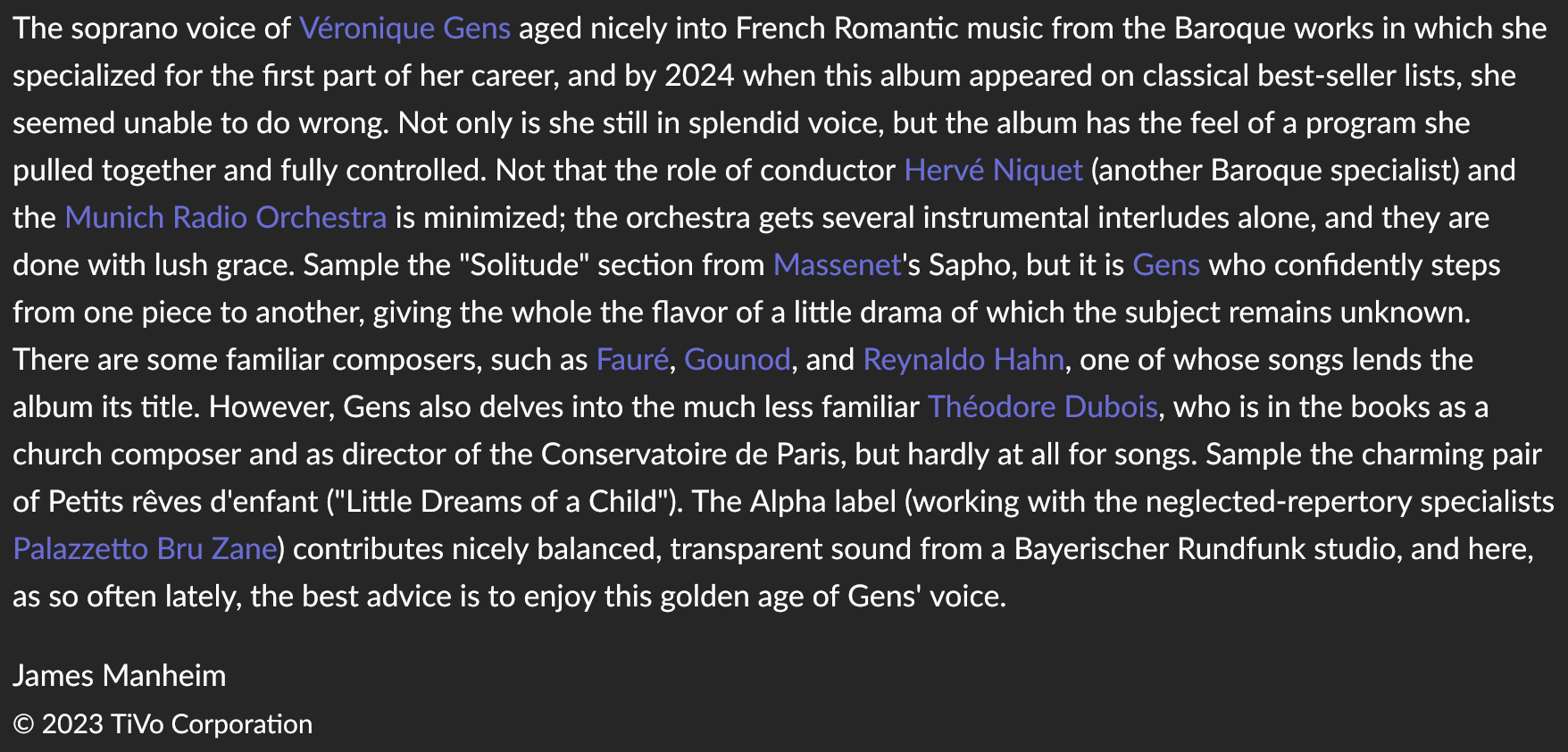The height and width of the screenshot is (752, 1568).
Task: Open the Munich Radio Orchestra link
Action: click(x=226, y=218)
